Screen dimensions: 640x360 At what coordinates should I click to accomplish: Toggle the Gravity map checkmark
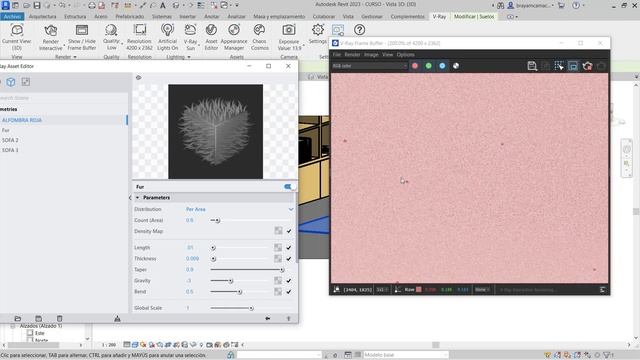pyautogui.click(x=289, y=281)
